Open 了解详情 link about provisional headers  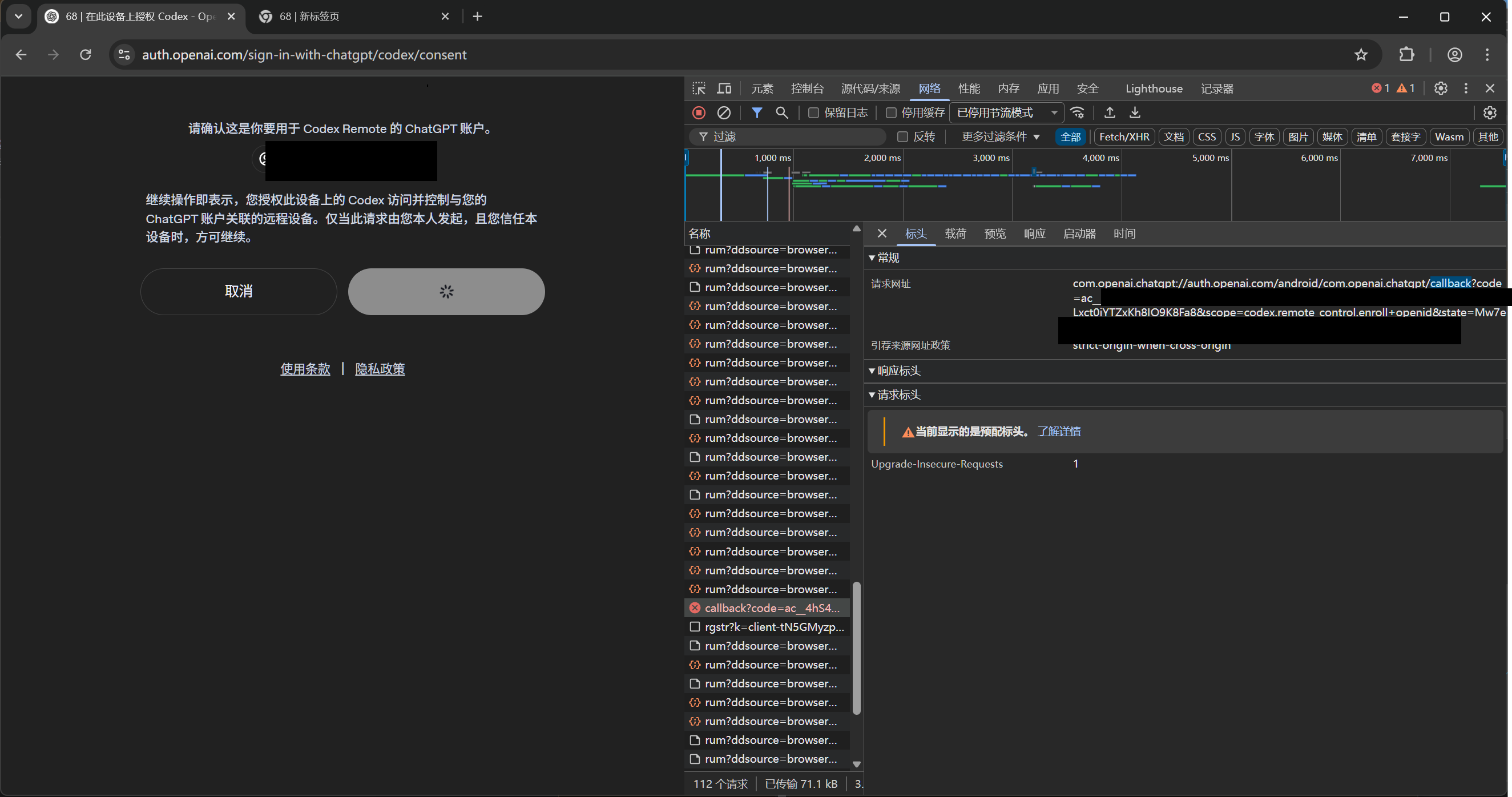tap(1059, 432)
